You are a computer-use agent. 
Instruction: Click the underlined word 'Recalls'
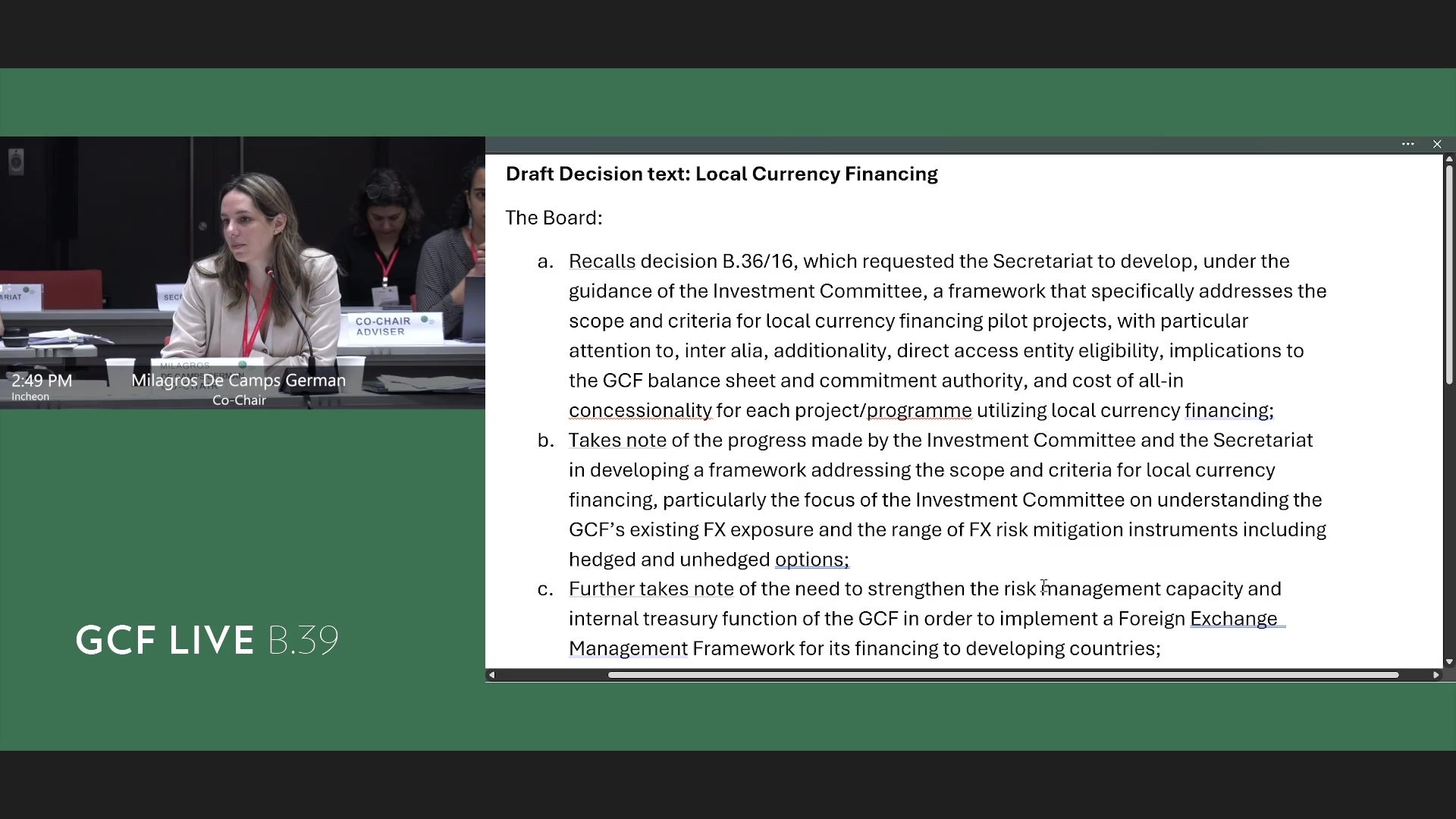[602, 261]
